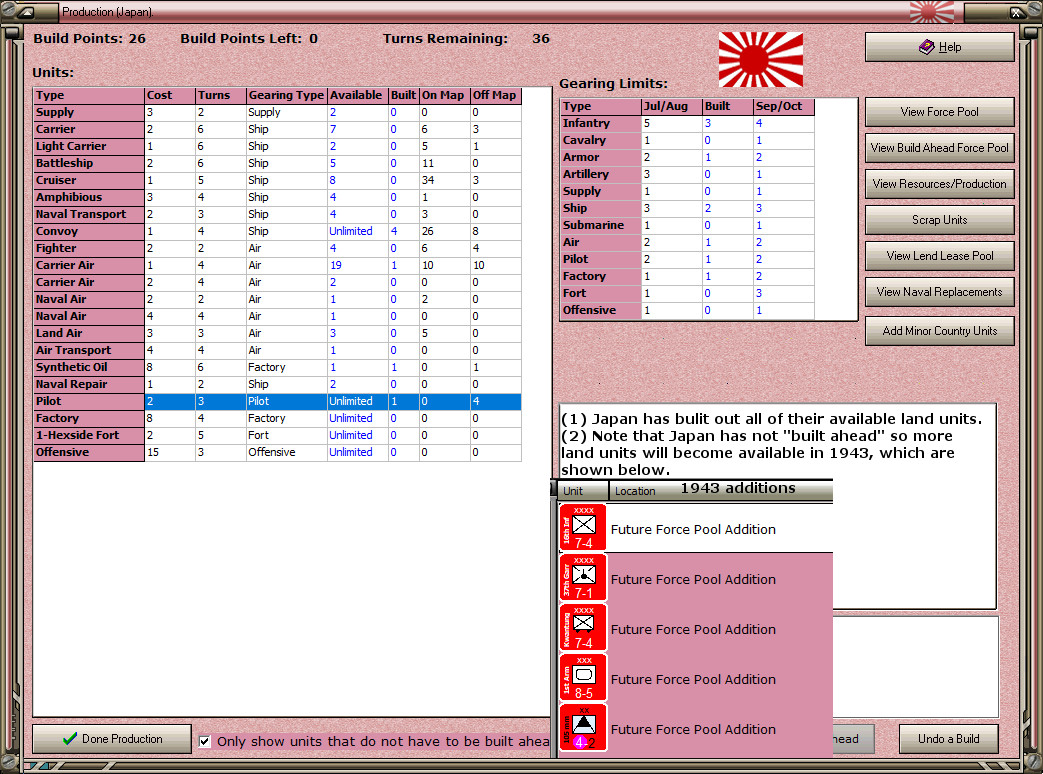Click the 105 mm 4-2 artillery counter
The image size is (1043, 774).
click(x=583, y=727)
